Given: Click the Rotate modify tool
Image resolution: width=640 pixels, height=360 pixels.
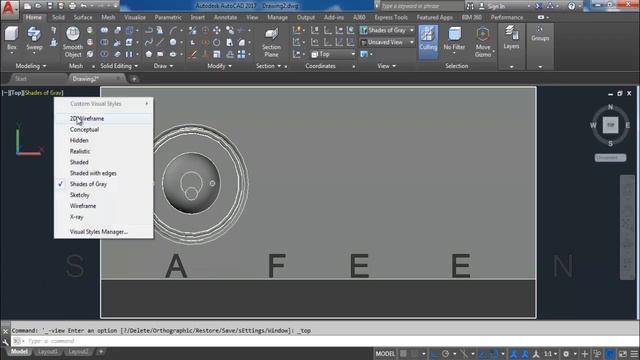Looking at the screenshot, I should point(217,42).
